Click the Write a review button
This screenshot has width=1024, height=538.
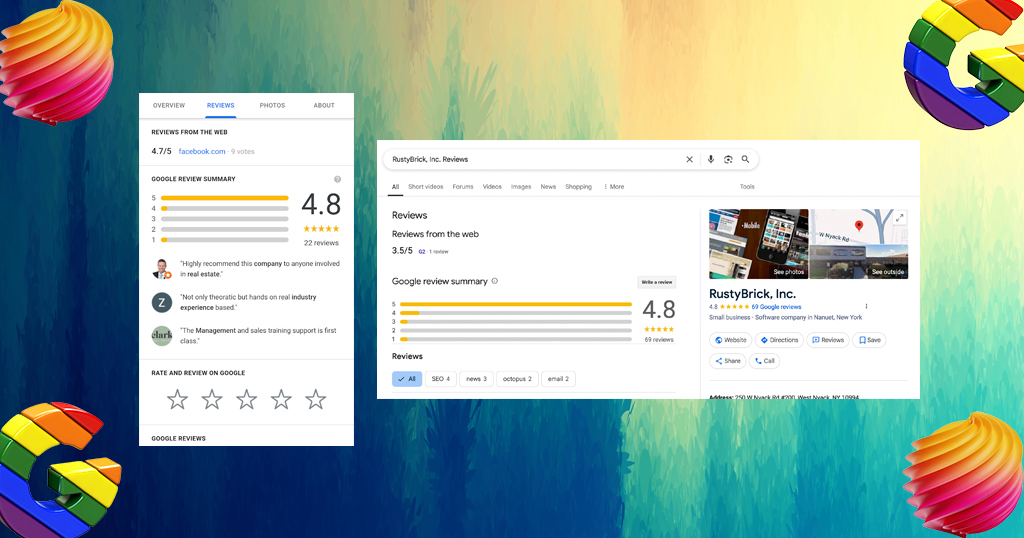point(656,282)
